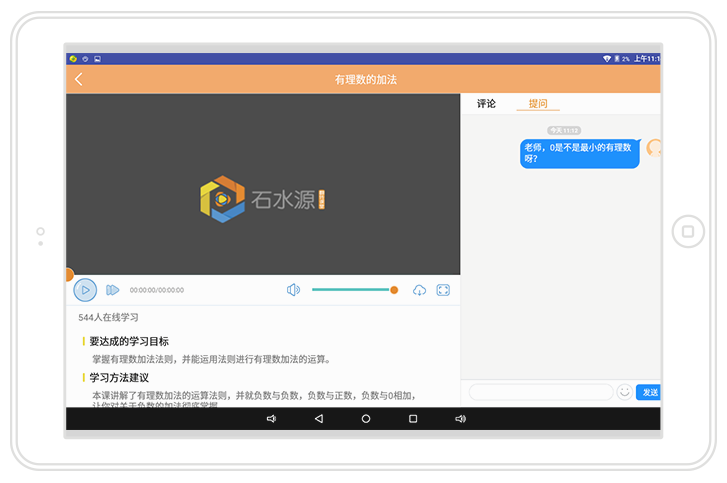Click the 发送 send button
This screenshot has height=483, width=727.
click(x=649, y=392)
